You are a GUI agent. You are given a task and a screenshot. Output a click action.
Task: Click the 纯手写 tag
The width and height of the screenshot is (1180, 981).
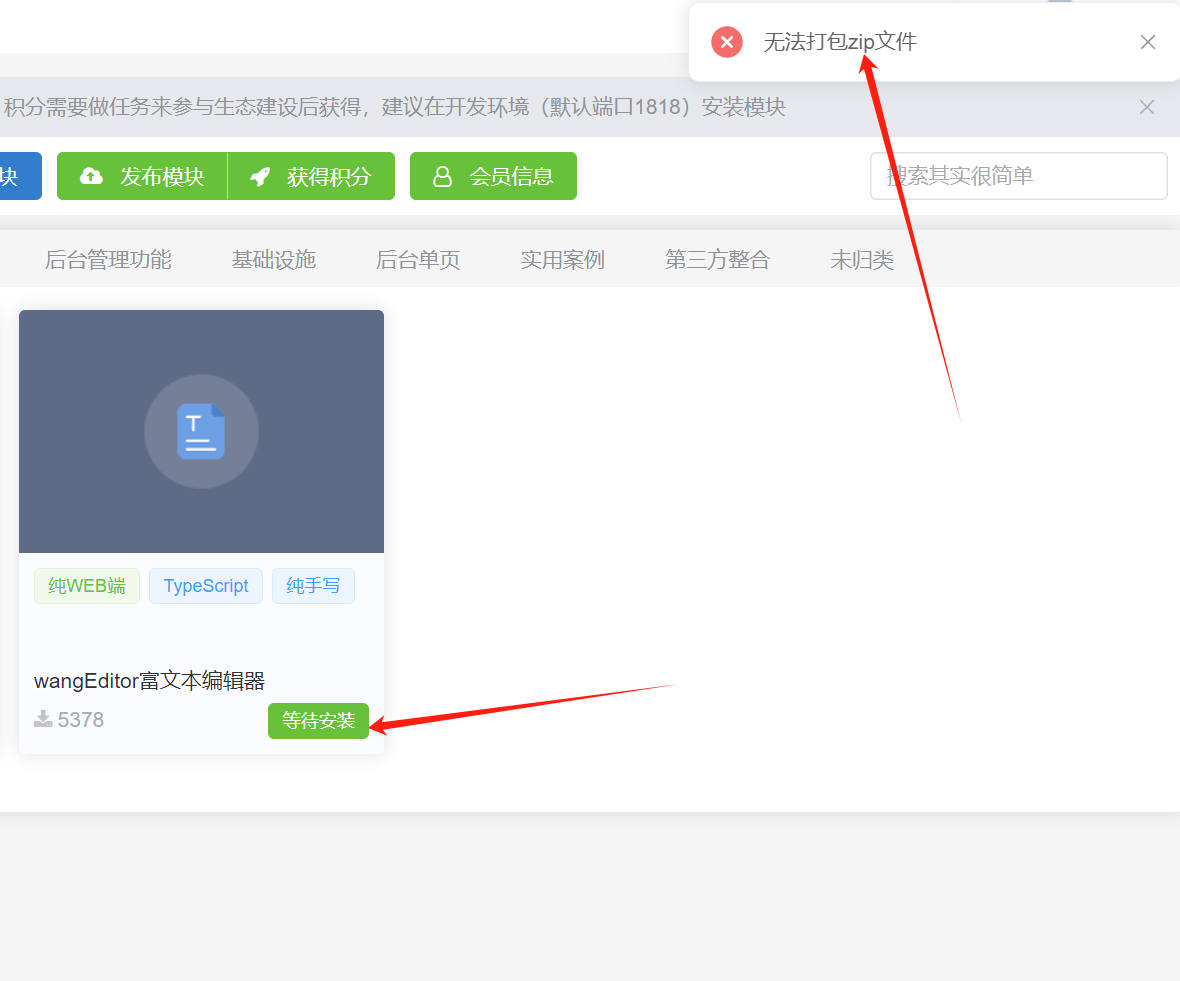(x=313, y=586)
